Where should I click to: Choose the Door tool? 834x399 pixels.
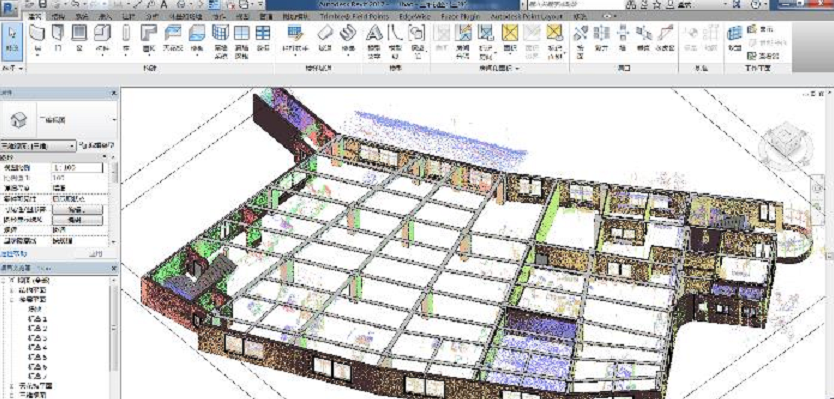click(x=57, y=38)
